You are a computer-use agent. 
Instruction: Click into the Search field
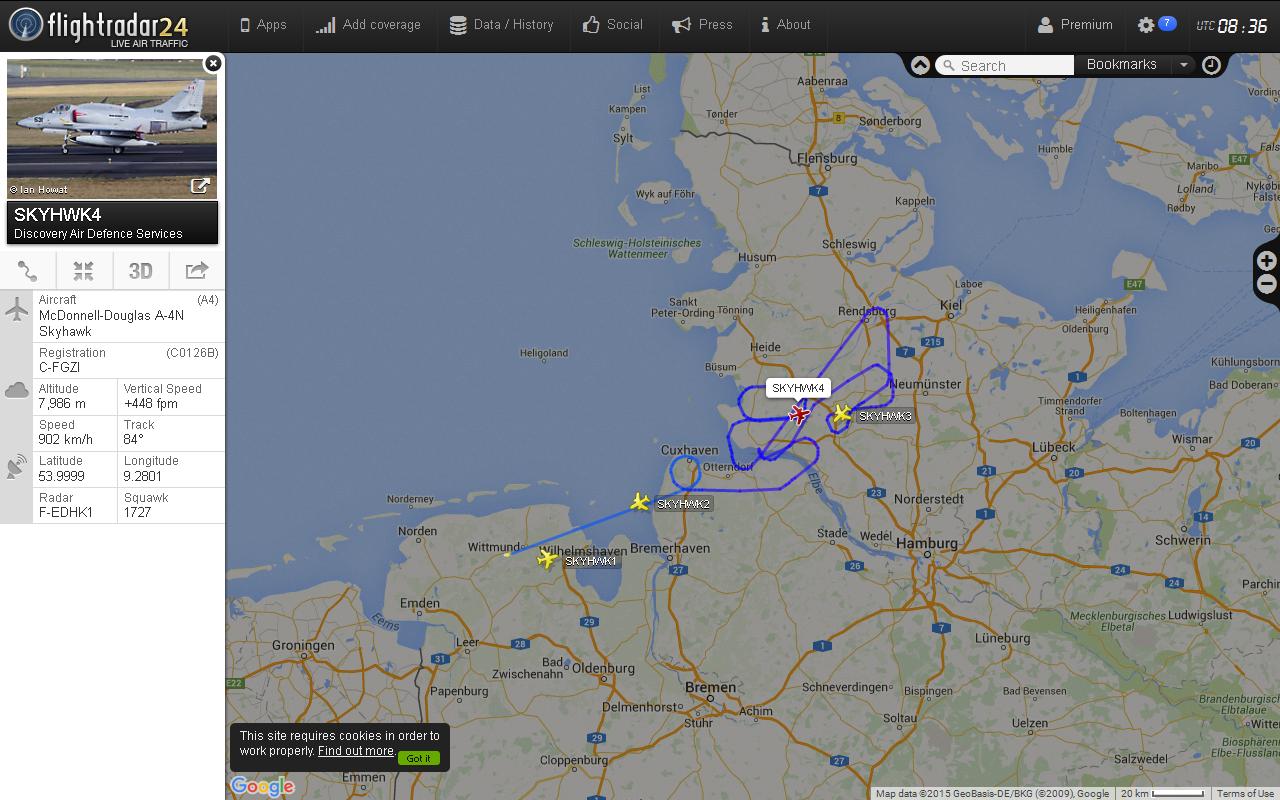click(1004, 65)
